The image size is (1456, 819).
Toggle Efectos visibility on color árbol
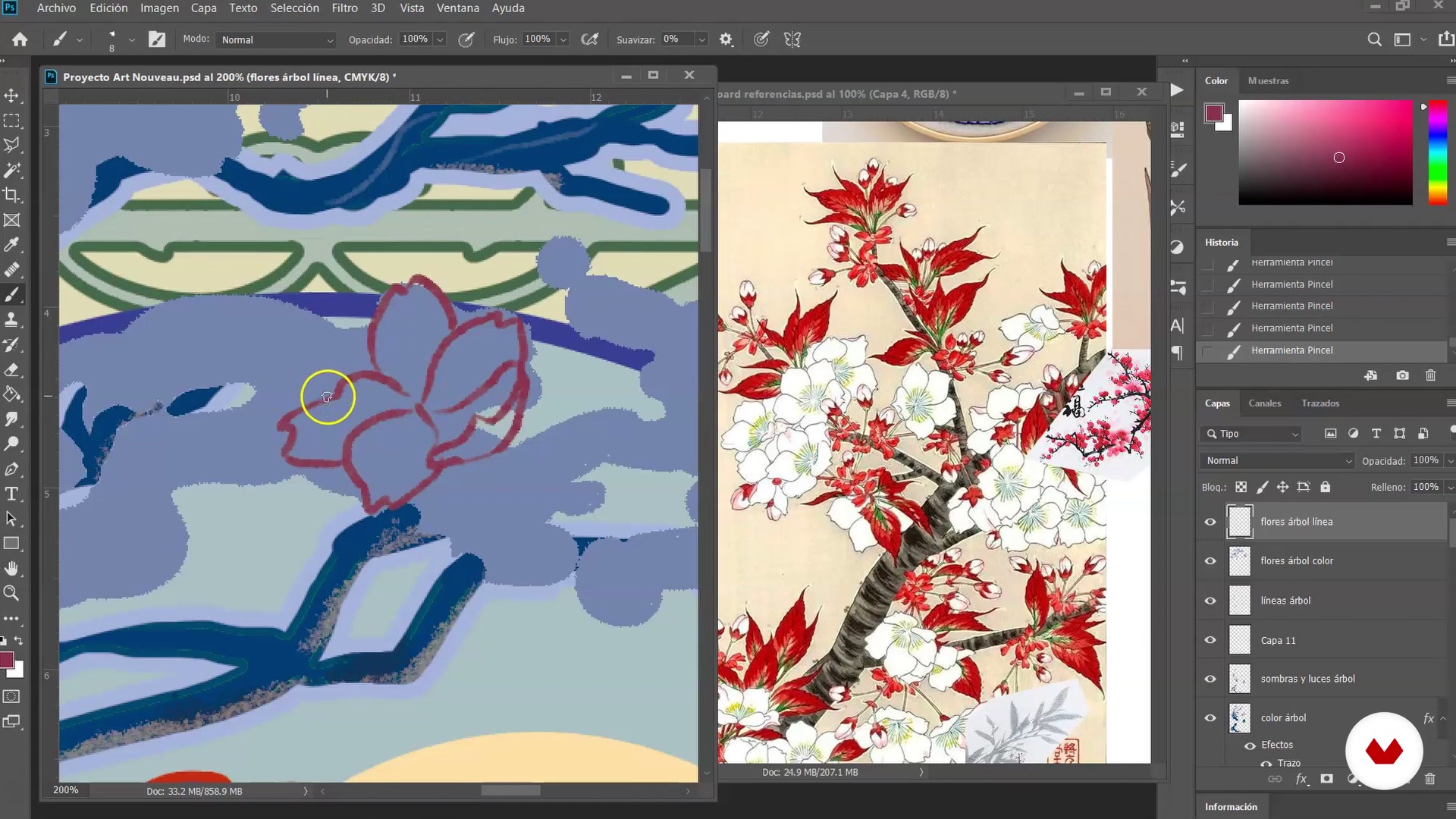tap(1250, 745)
